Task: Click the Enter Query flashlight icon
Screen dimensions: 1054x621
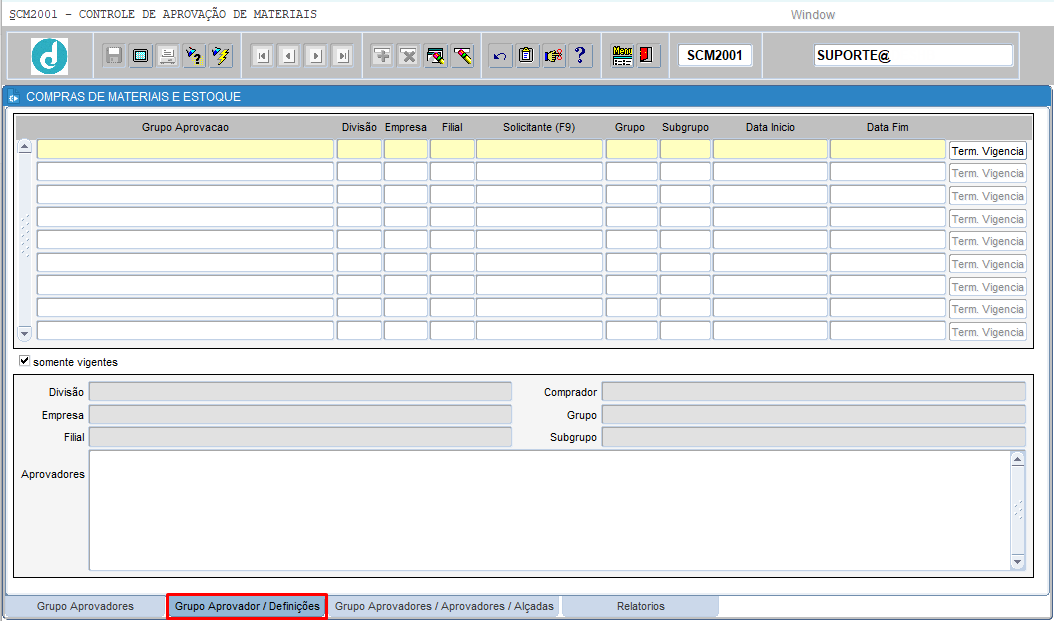Action: tap(194, 56)
